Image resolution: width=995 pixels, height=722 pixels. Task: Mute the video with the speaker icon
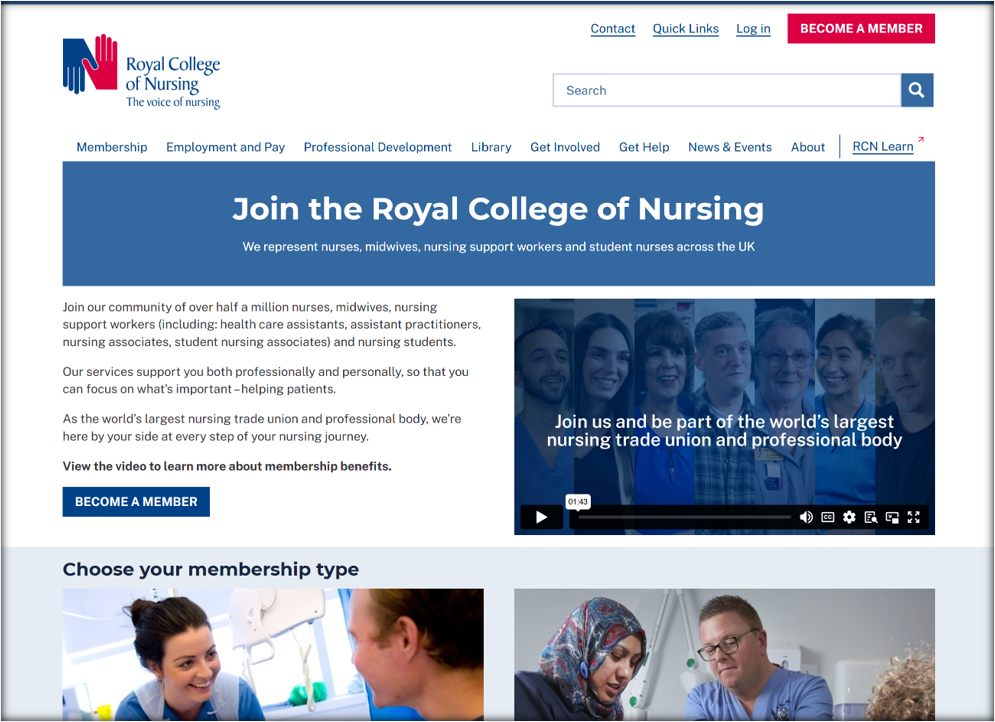(806, 517)
